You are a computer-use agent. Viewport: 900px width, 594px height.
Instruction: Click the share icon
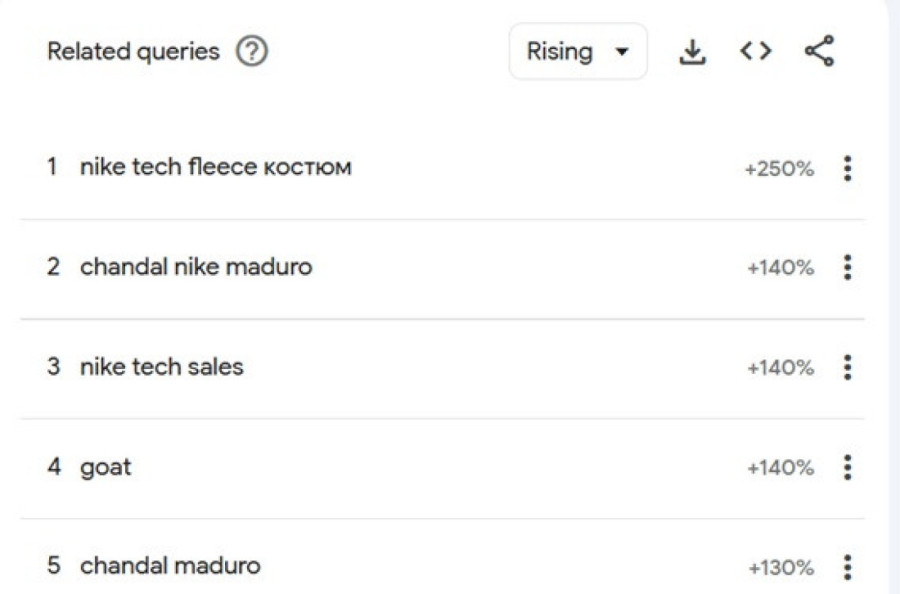click(819, 52)
